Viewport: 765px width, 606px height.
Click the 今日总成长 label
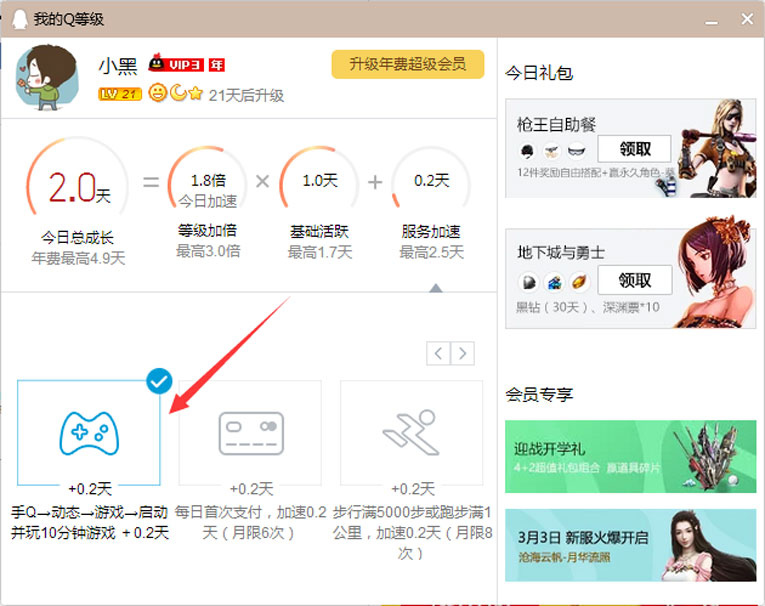[78, 238]
